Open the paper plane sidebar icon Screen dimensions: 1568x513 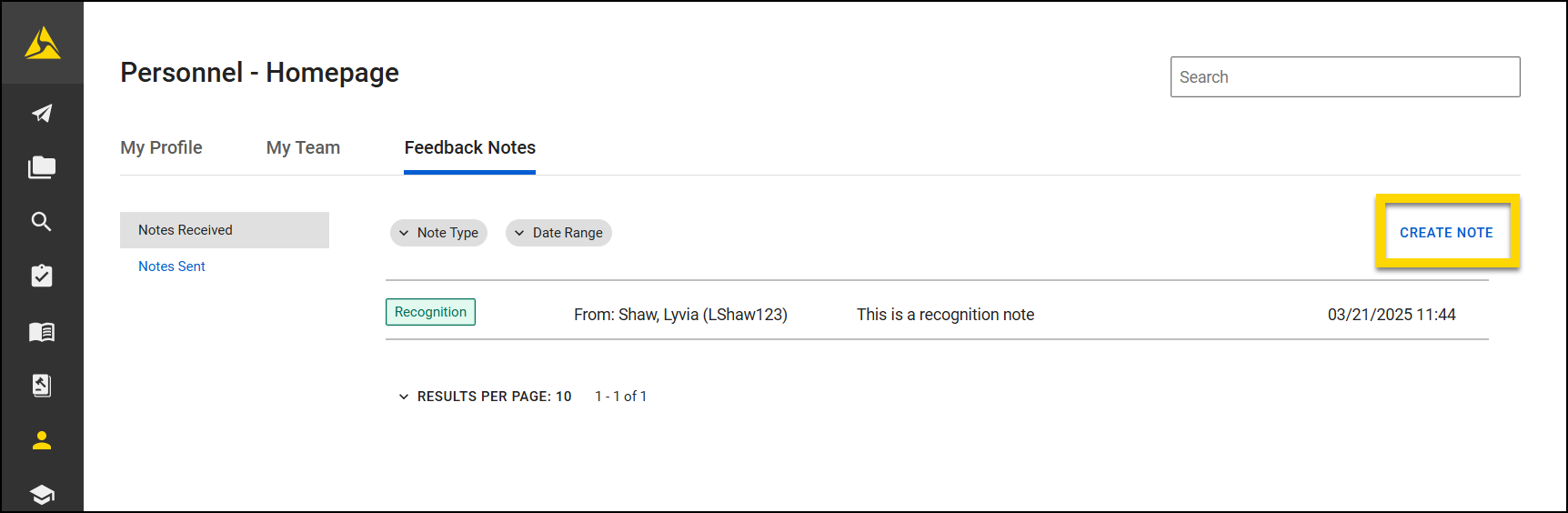click(42, 113)
